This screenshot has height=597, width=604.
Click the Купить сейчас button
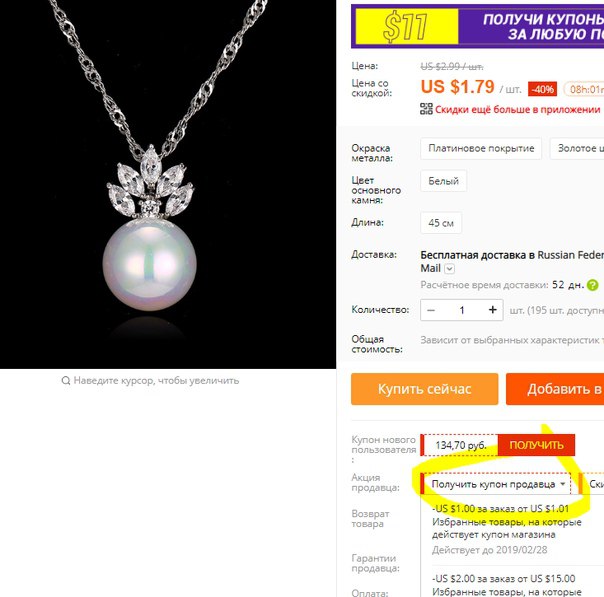pos(424,389)
